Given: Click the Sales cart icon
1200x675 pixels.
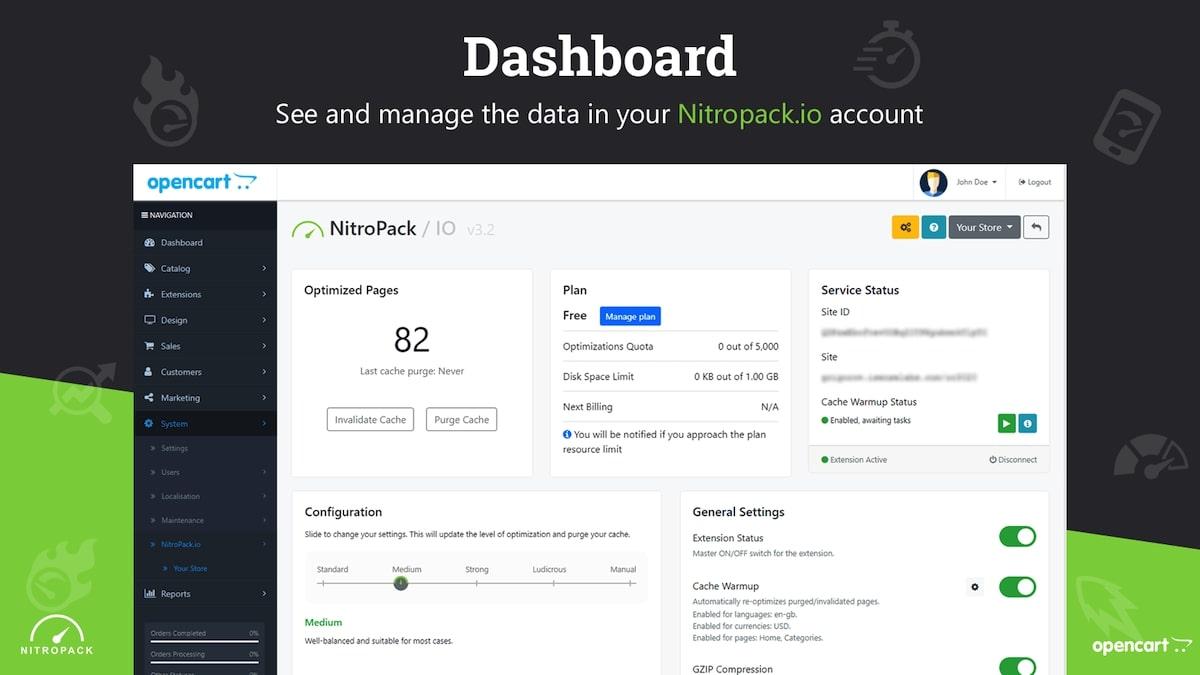Looking at the screenshot, I should click(x=150, y=346).
